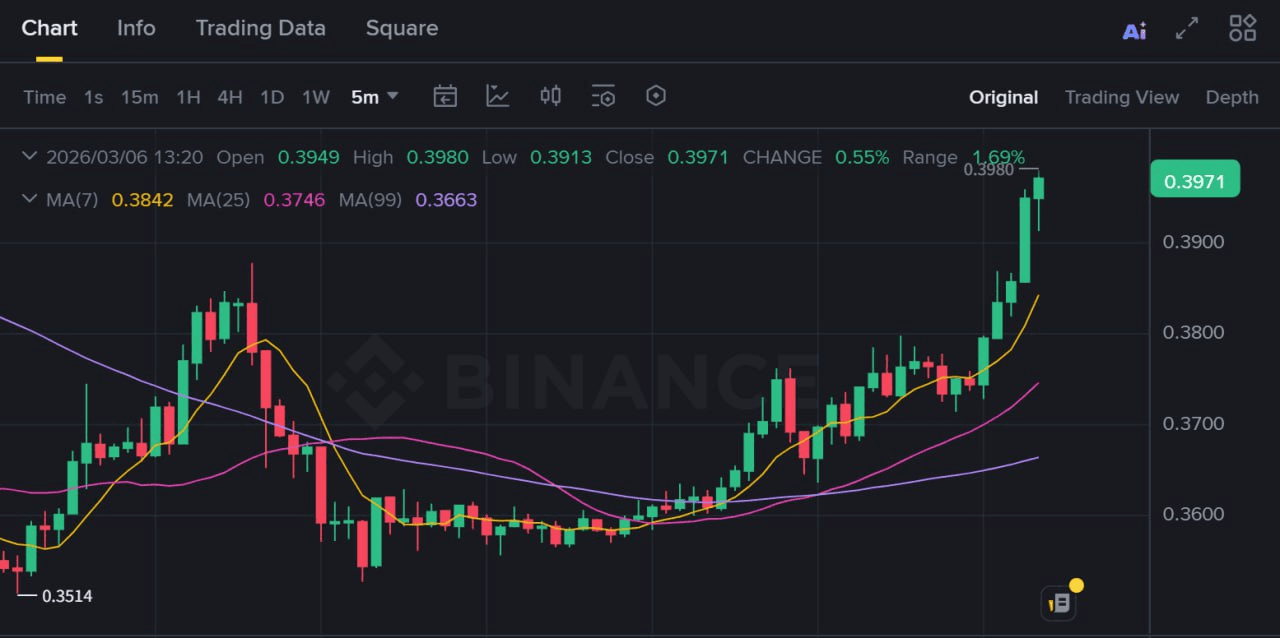Viewport: 1280px width, 638px height.
Task: Switch chart mode to Original
Action: pyautogui.click(x=1003, y=97)
